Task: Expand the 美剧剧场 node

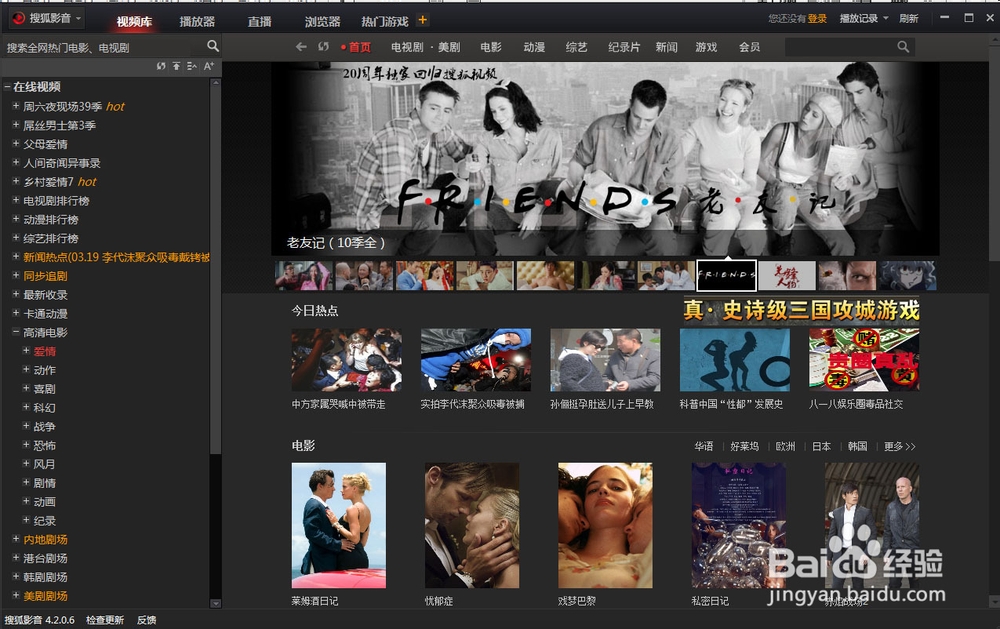Action: 16,595
